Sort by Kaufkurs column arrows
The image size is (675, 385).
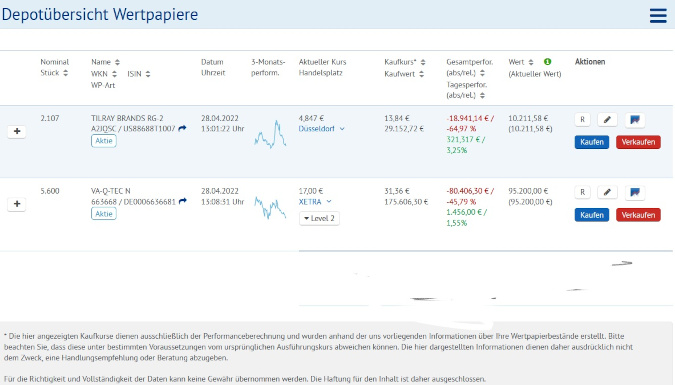423,62
